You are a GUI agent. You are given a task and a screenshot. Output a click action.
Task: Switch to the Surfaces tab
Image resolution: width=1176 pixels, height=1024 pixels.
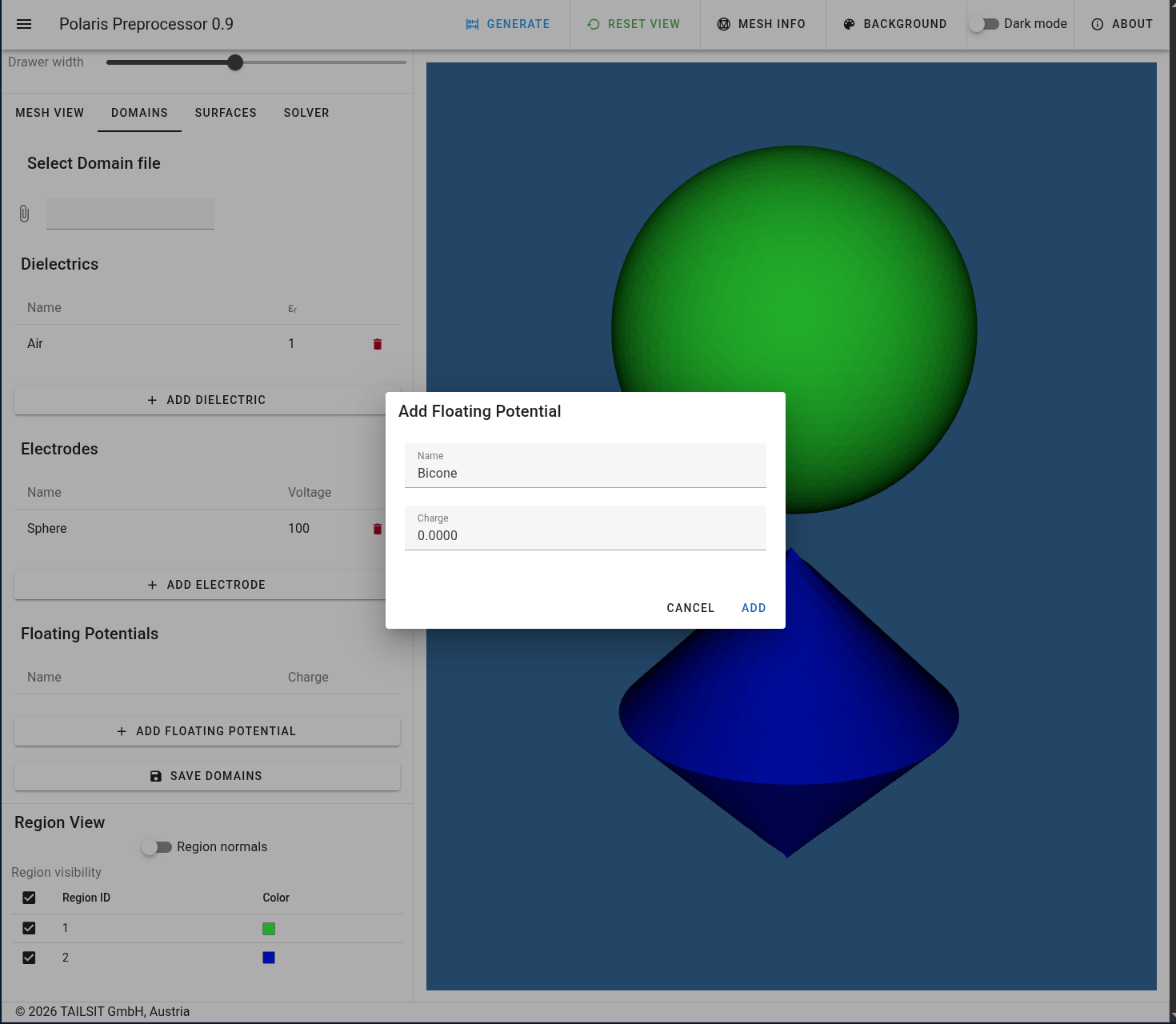point(226,113)
